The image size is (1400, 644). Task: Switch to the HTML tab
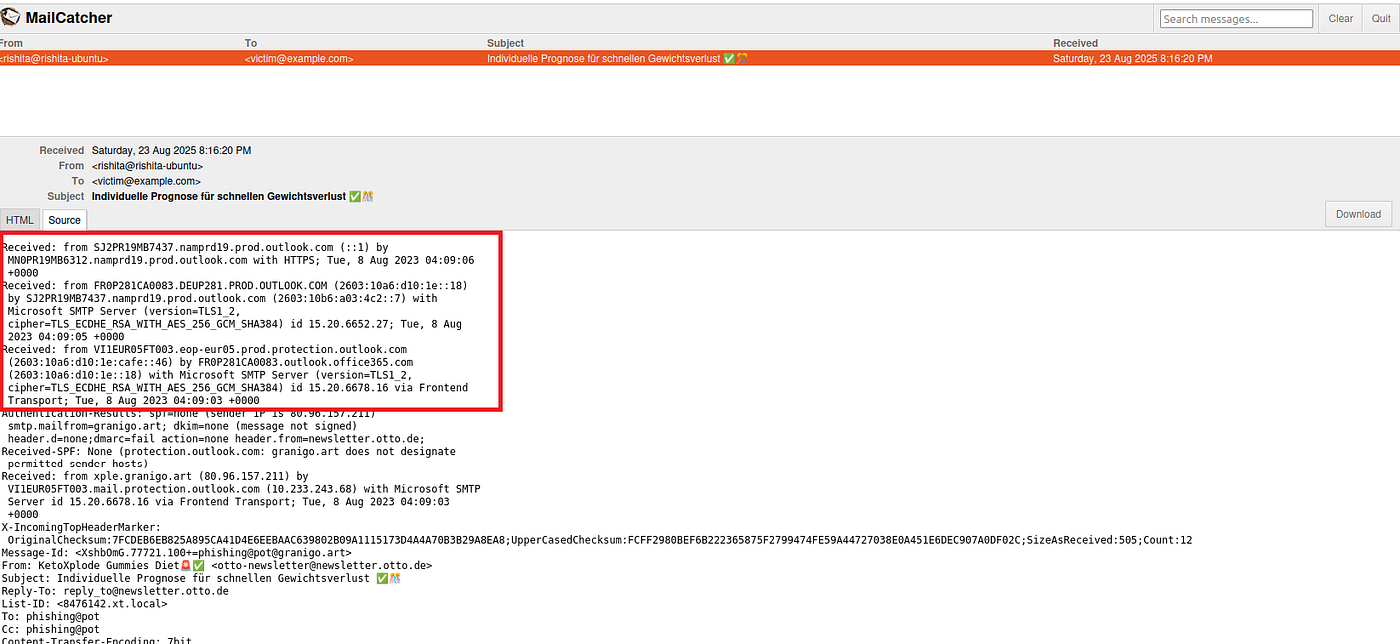pyautogui.click(x=20, y=220)
